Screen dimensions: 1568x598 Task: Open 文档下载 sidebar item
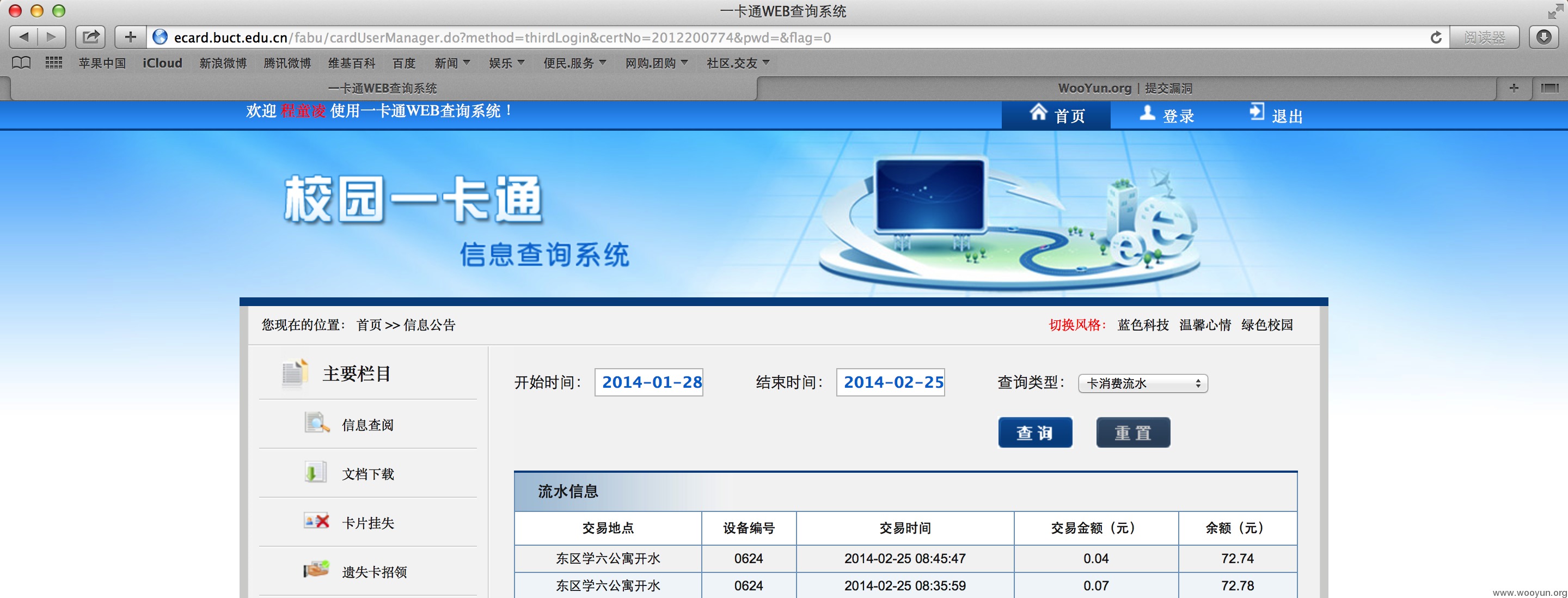tap(367, 474)
